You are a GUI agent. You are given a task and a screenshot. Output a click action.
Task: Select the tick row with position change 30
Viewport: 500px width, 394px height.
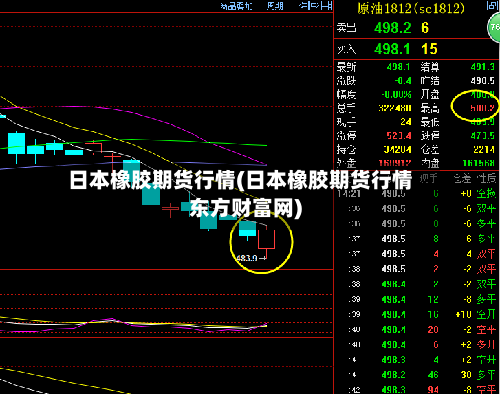(x=417, y=375)
